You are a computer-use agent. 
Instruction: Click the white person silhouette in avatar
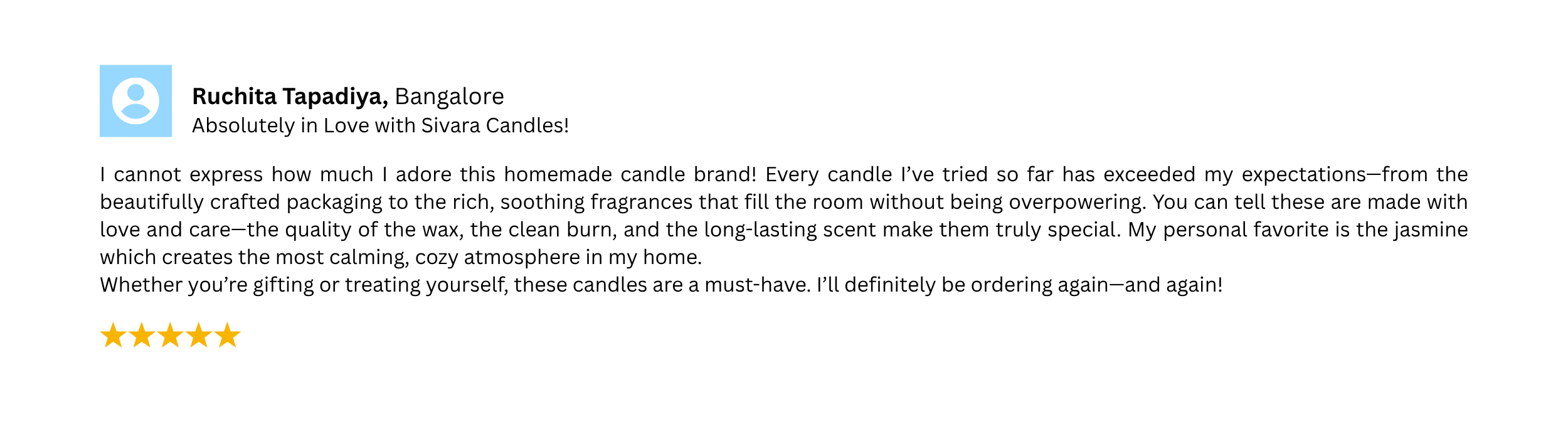pyautogui.click(x=135, y=101)
